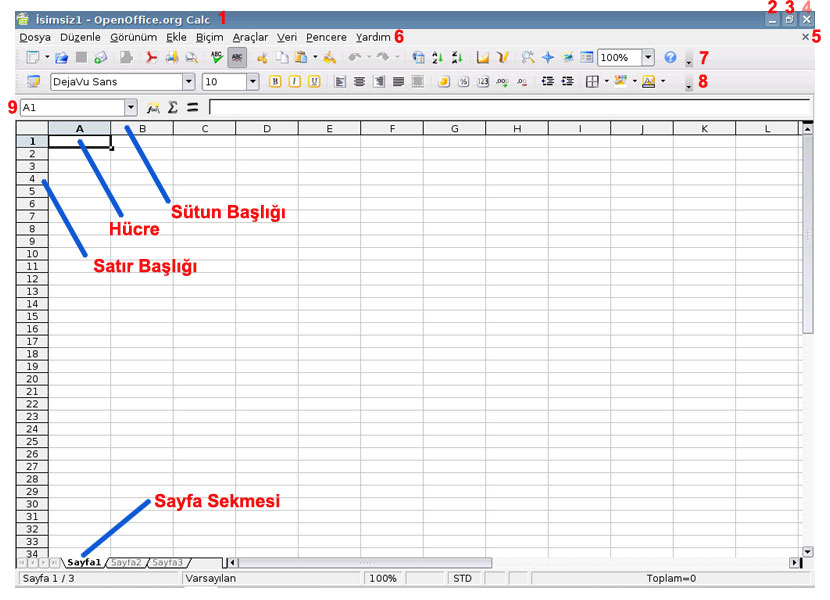Open the Borders dropdown arrow
This screenshot has width=830, height=600.
pyautogui.click(x=607, y=81)
